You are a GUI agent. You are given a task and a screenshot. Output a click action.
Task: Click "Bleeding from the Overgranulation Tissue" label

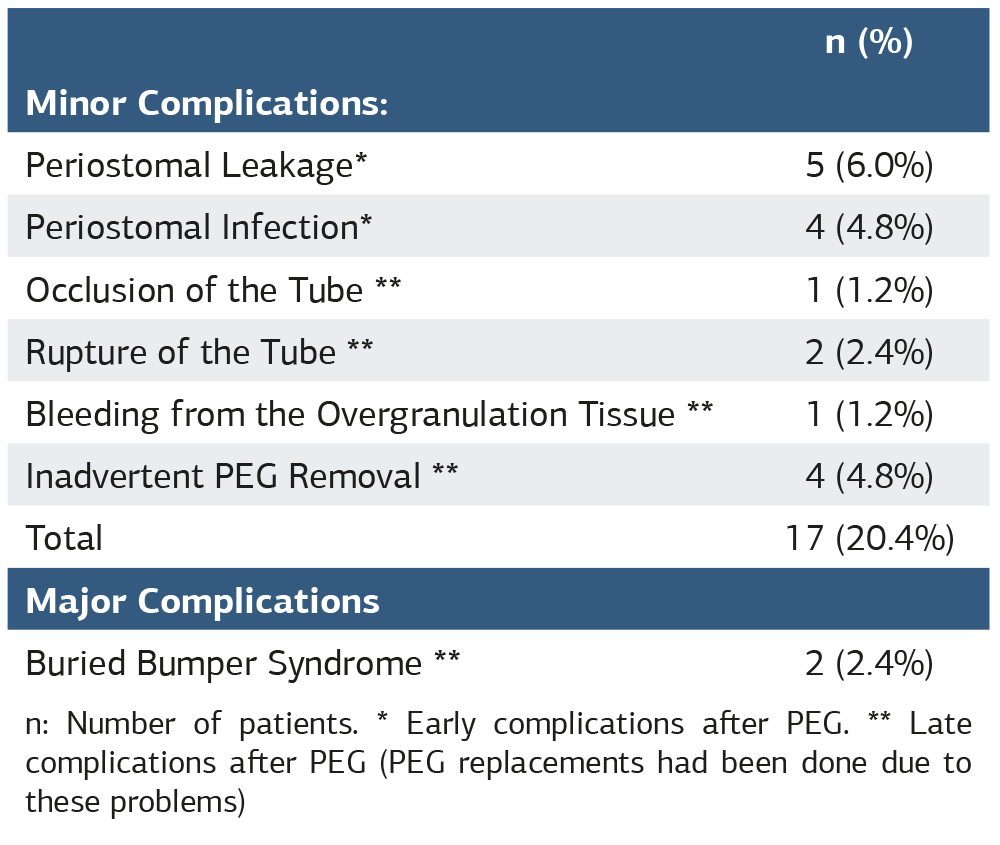[x=368, y=414]
